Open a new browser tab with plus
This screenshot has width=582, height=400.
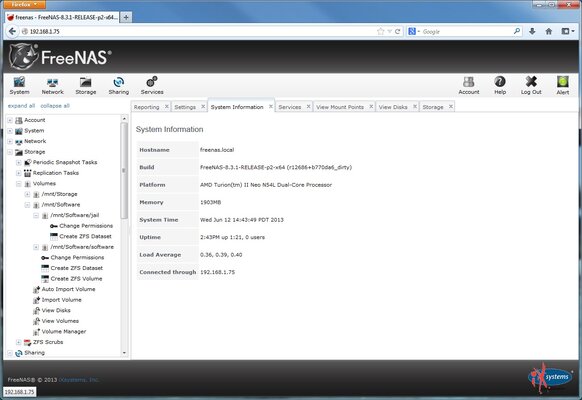point(126,17)
